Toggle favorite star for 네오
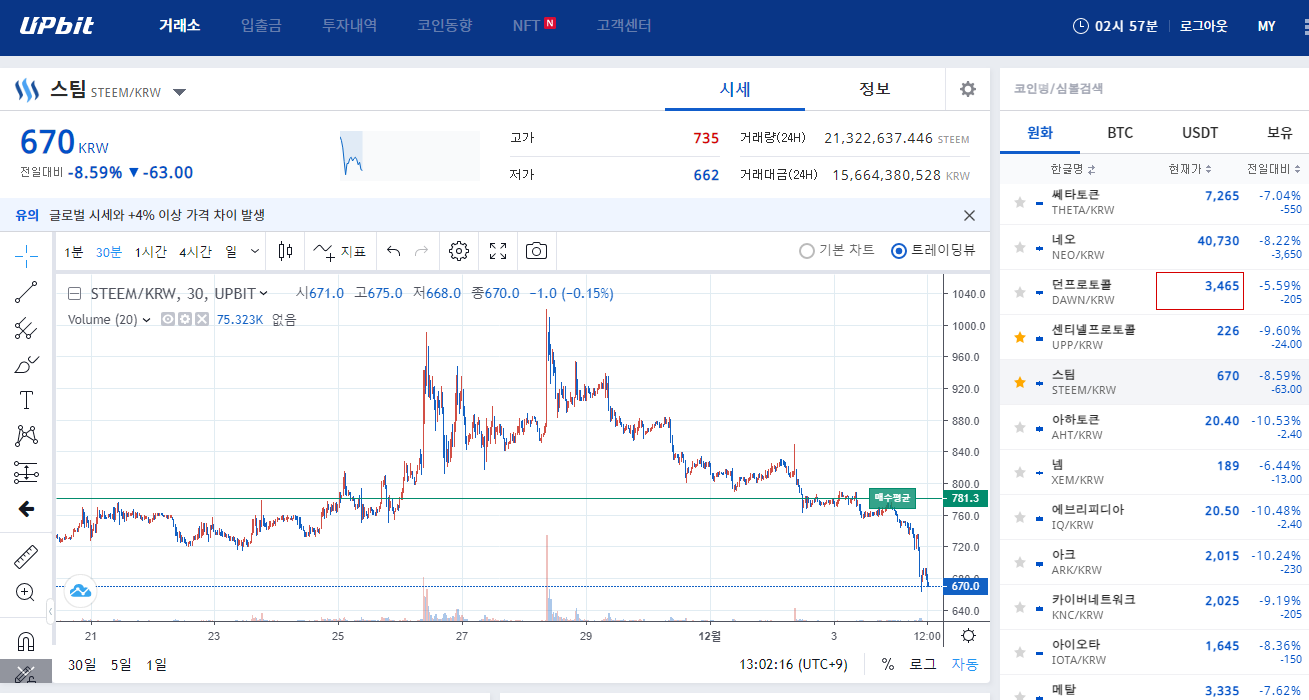Screen dimensions: 1309x700 click(1019, 247)
